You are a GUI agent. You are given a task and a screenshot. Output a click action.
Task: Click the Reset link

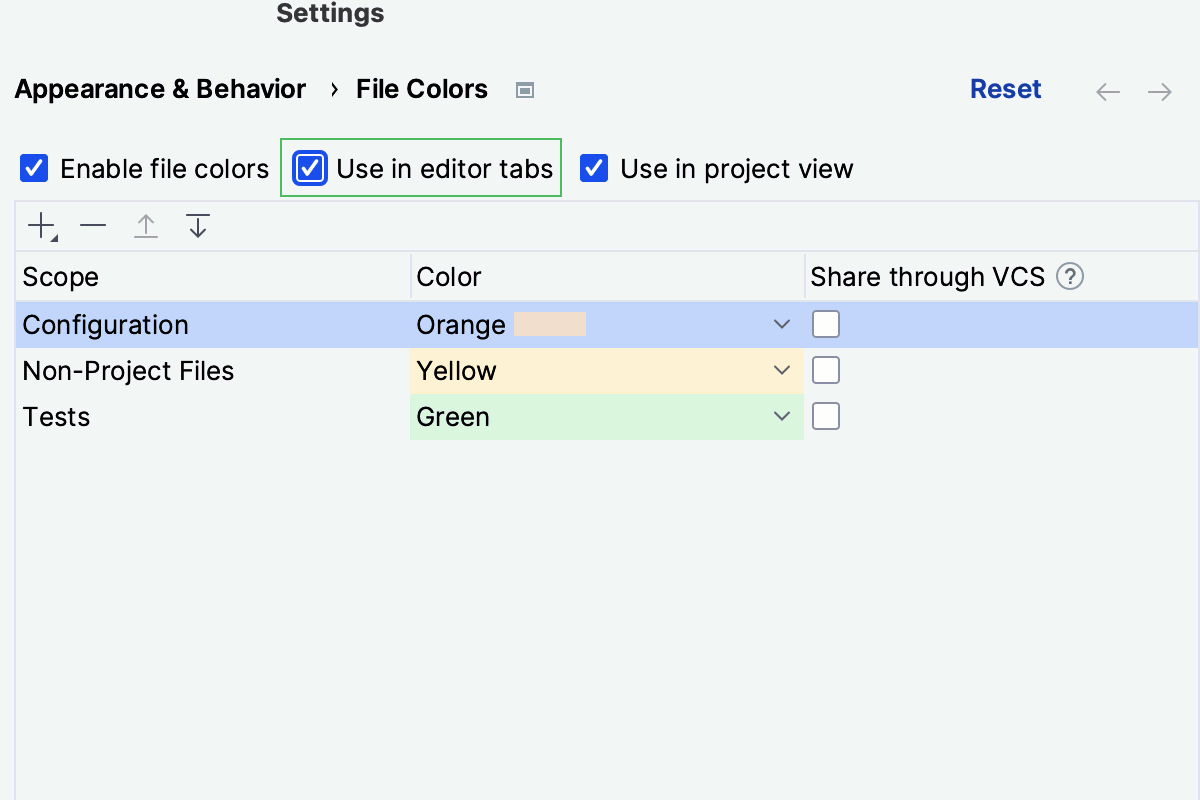[x=1006, y=89]
